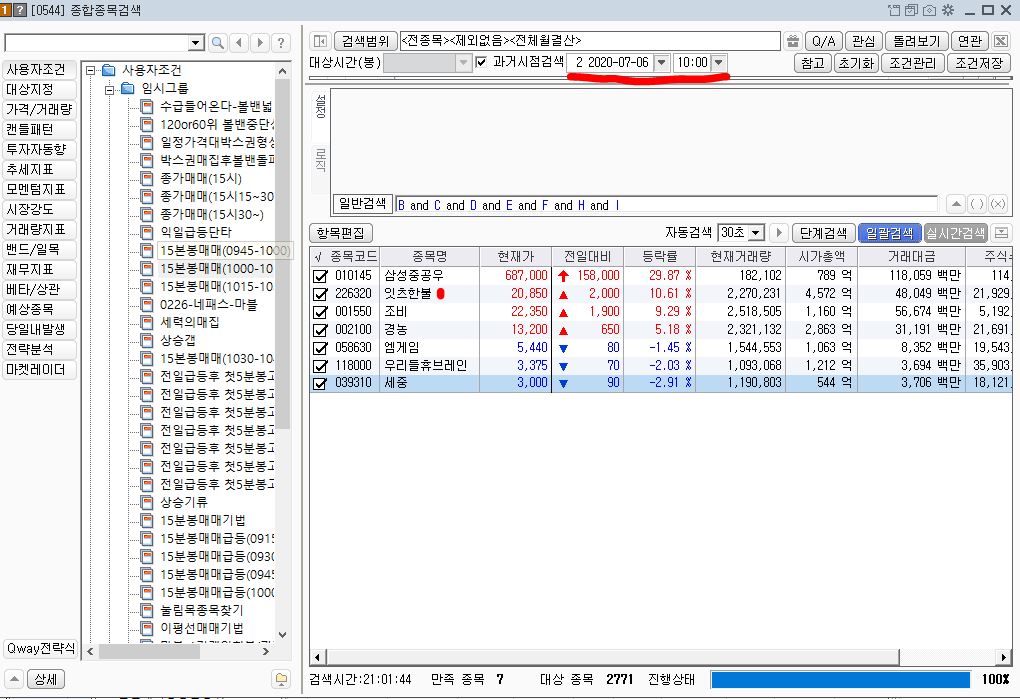Open the 10:00 time dropdown
This screenshot has width=1020, height=699.
[x=718, y=63]
